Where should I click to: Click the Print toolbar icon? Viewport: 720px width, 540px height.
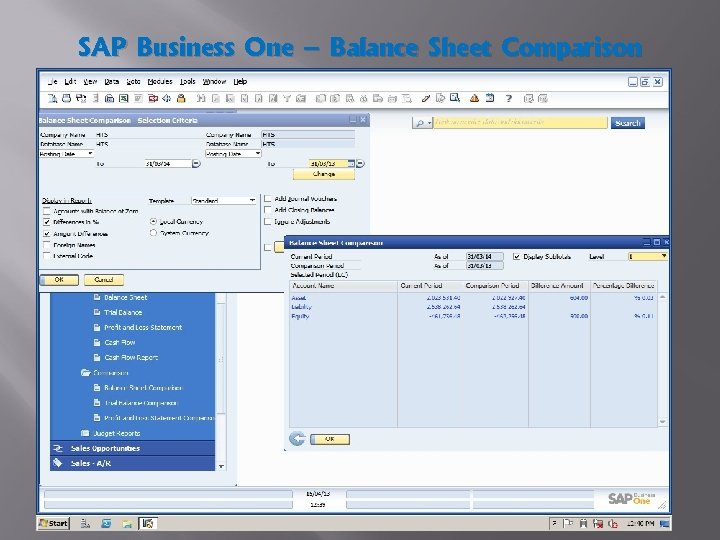point(67,98)
